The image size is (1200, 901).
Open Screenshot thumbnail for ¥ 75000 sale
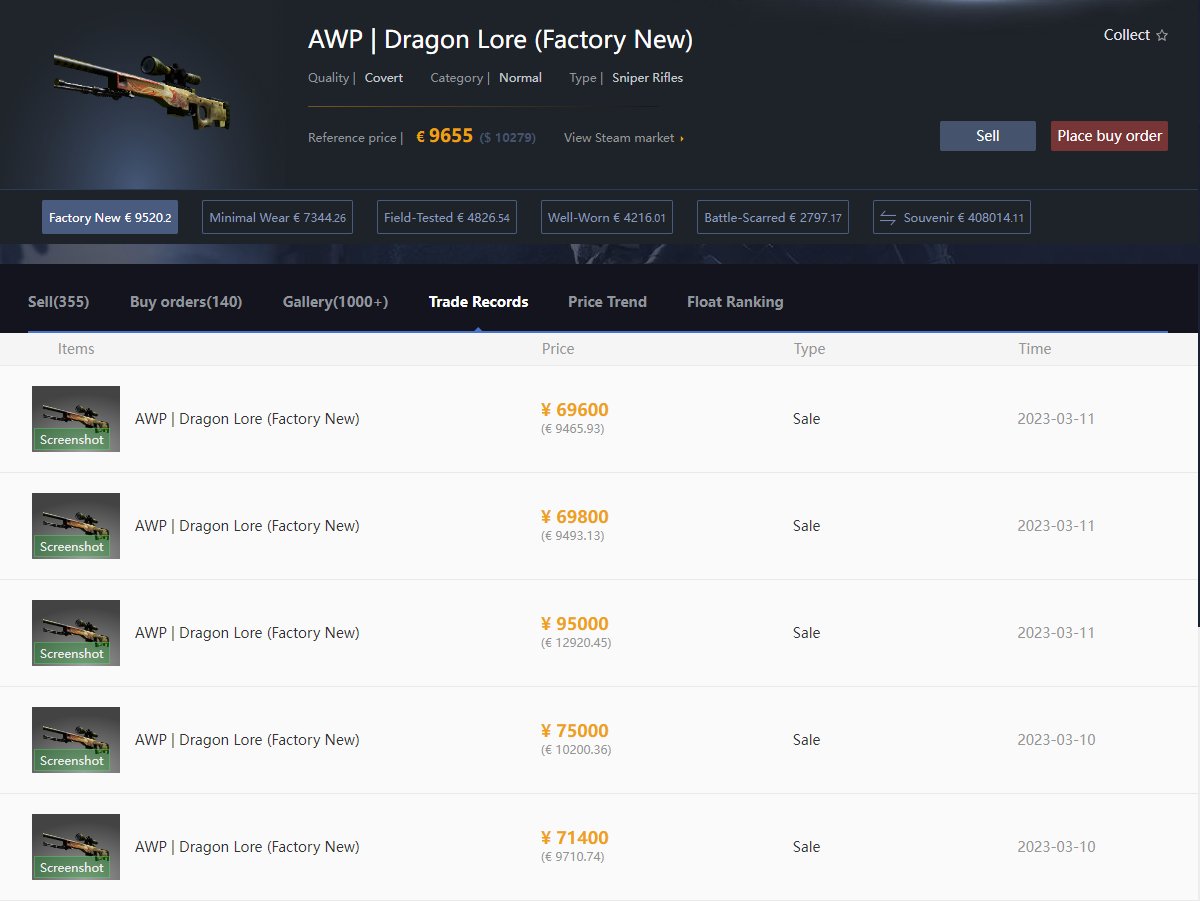pos(76,740)
